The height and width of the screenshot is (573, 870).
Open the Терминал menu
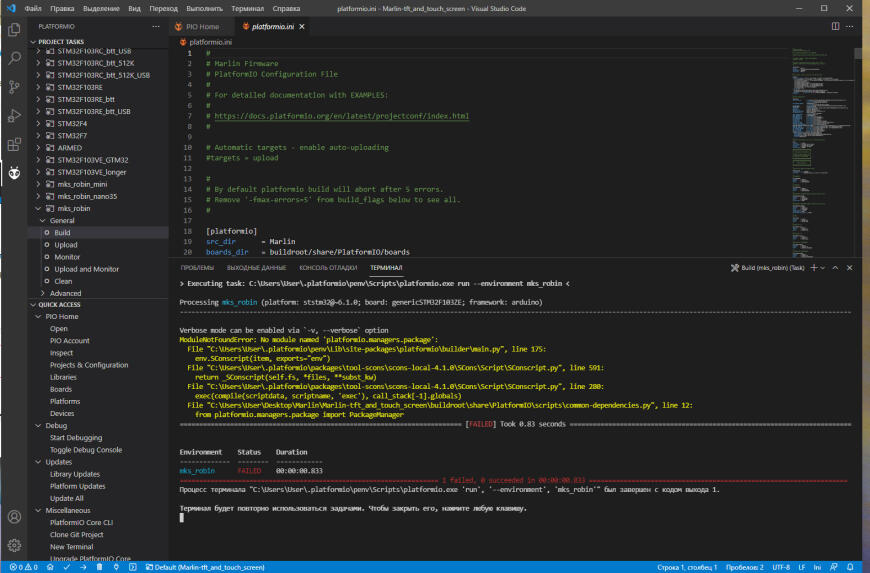tap(247, 8)
